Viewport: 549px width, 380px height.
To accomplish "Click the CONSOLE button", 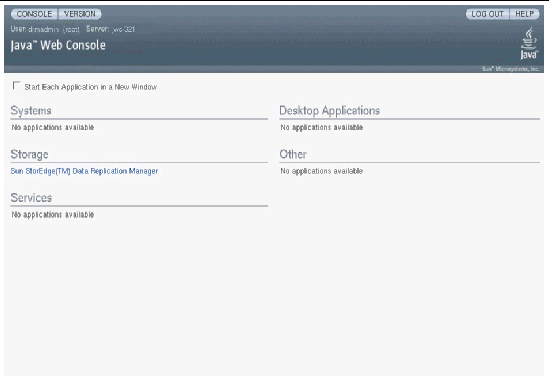I will [34, 14].
